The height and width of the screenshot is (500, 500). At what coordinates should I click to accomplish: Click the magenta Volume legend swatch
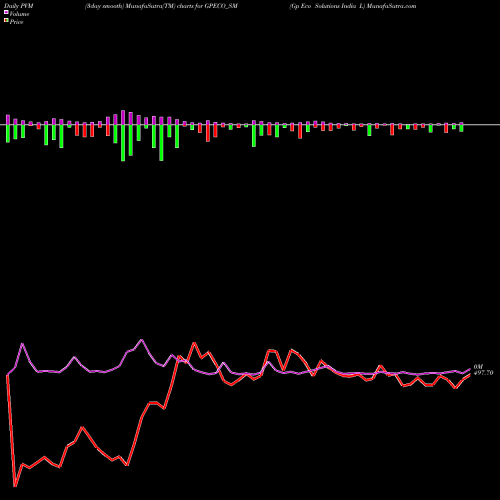pyautogui.click(x=6, y=13)
